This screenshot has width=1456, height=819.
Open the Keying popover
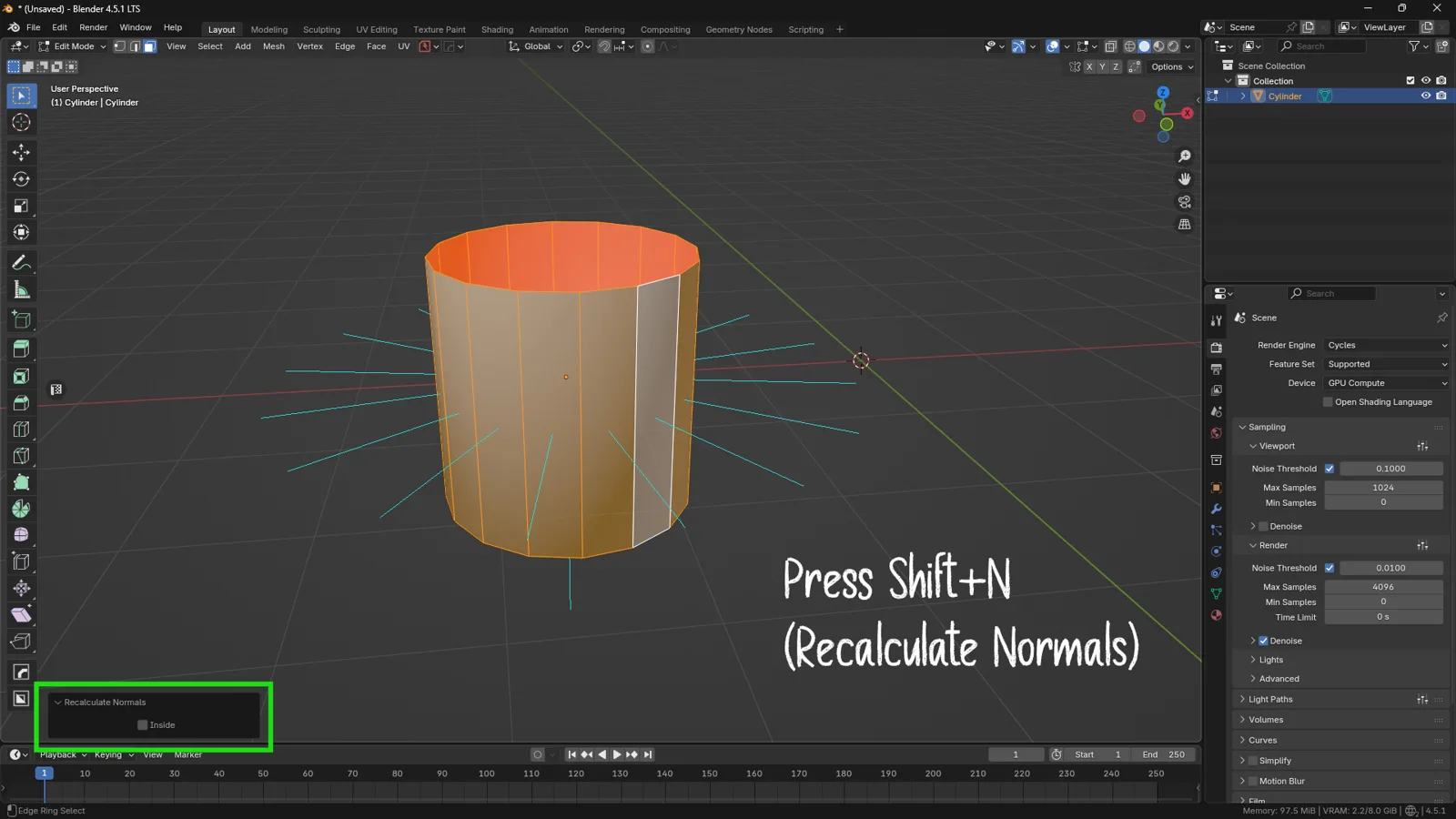point(114,754)
